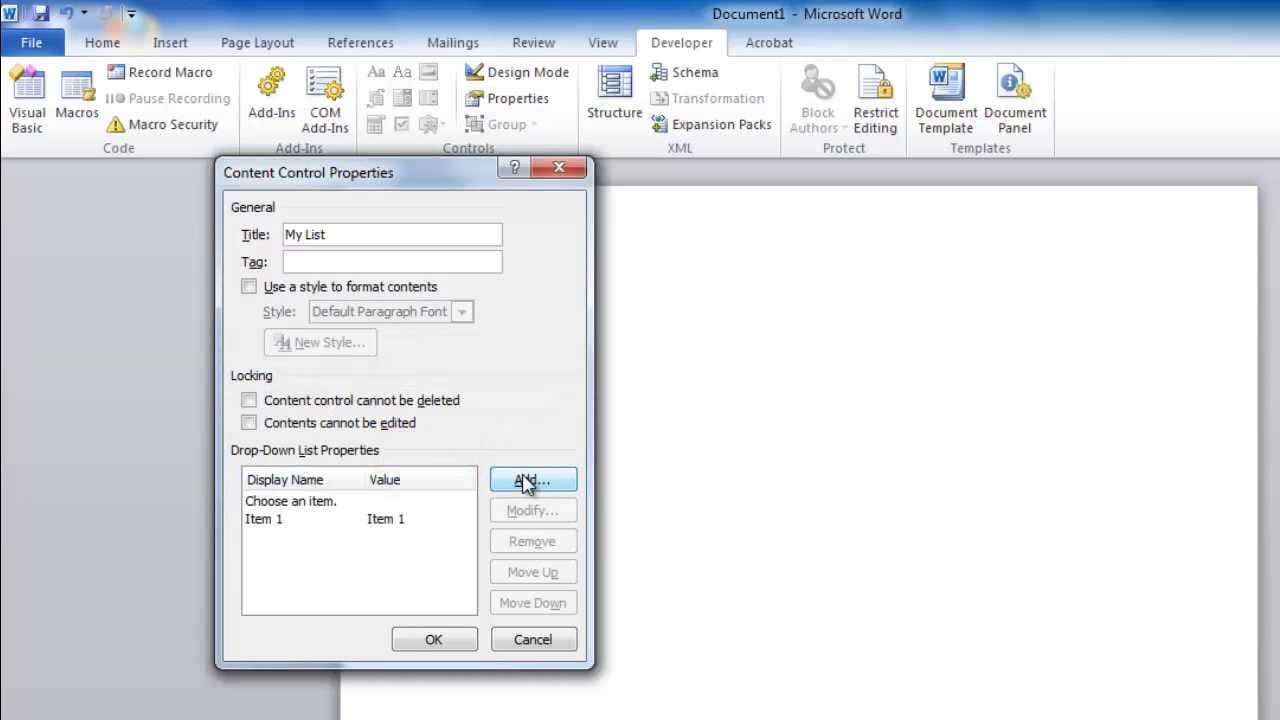Expand the Quick Access Toolbar customize arrow
This screenshot has height=720, width=1280.
click(x=131, y=14)
